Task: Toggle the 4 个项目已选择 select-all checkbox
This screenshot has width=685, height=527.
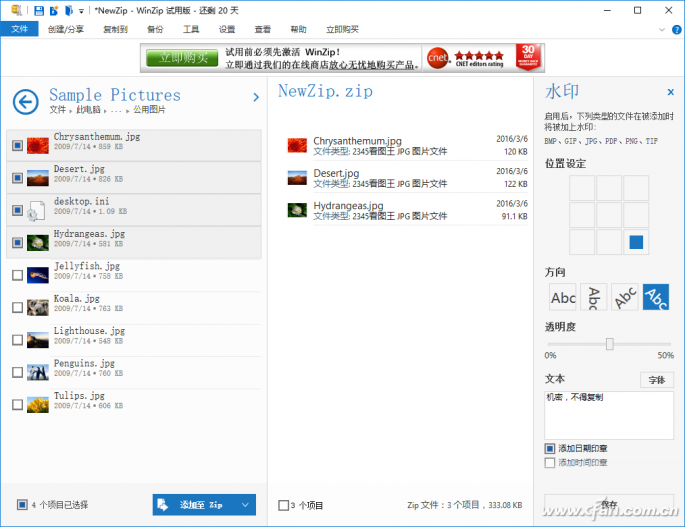Action: tap(22, 505)
